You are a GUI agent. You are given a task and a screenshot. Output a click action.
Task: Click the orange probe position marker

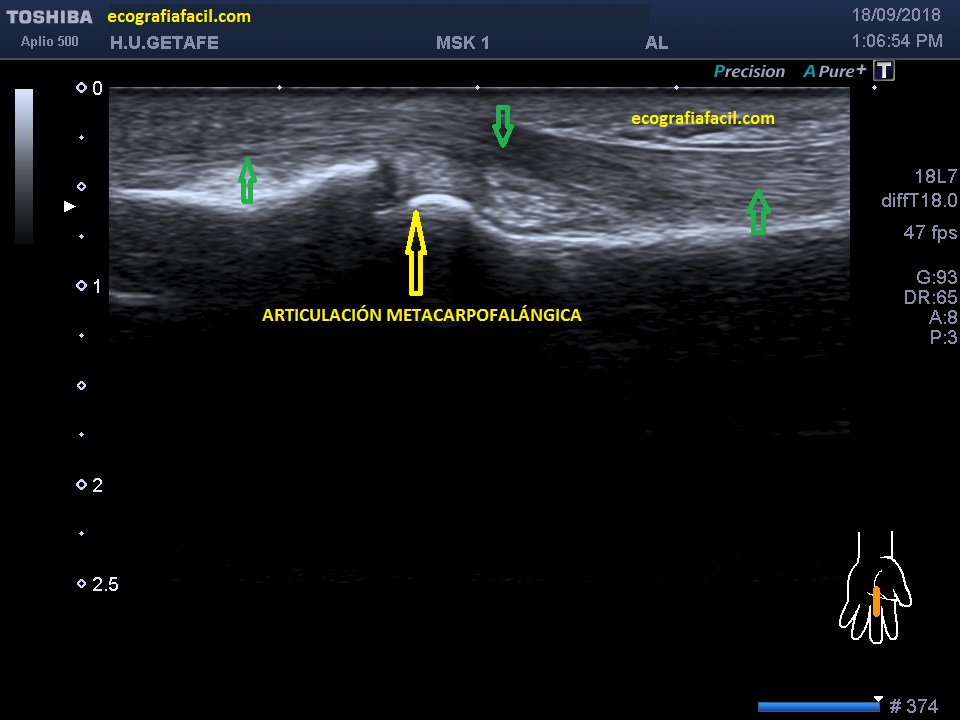coord(876,601)
